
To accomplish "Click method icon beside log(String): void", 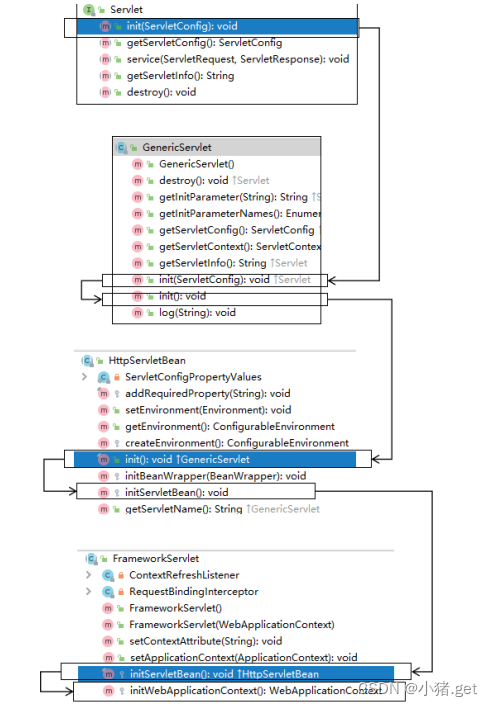I will [x=138, y=312].
